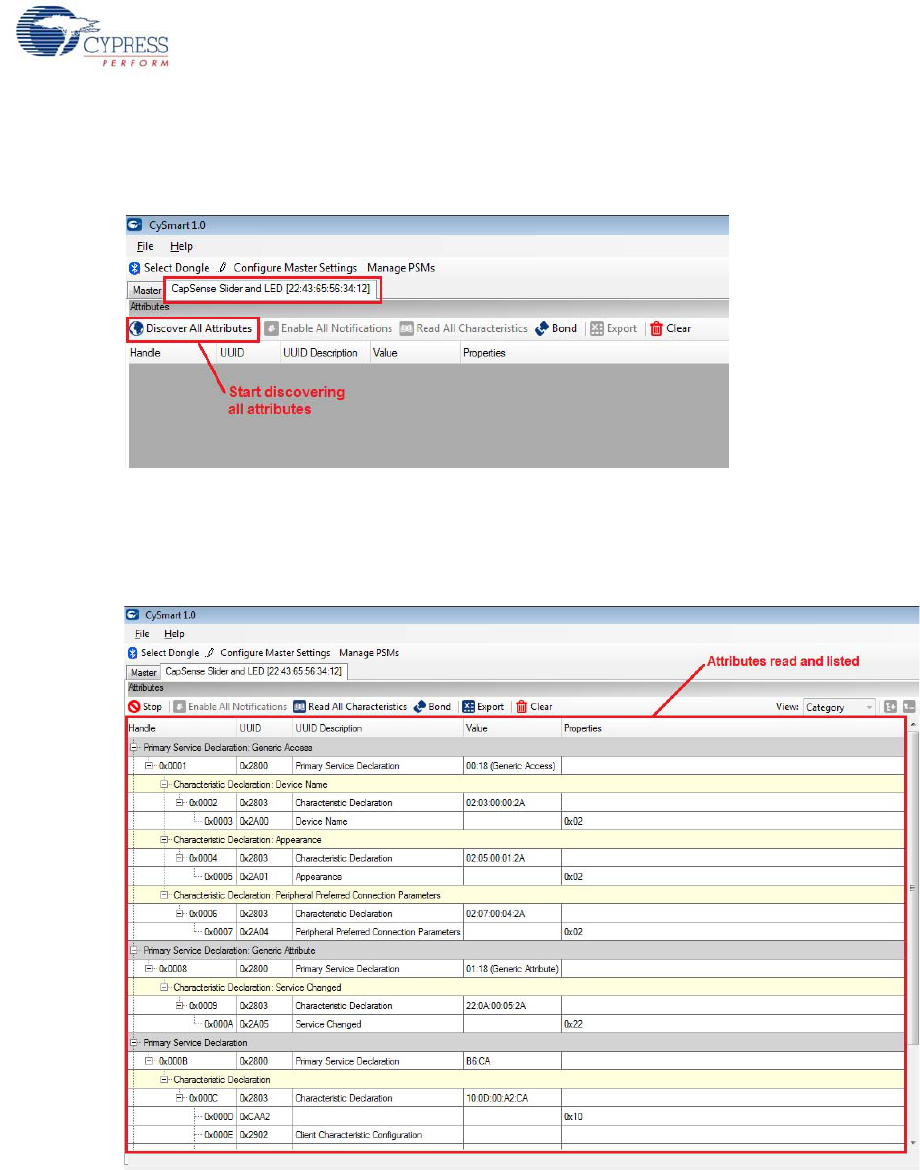Image resolution: width=920 pixels, height=1170 pixels.
Task: Click Manage PSMs in upper window
Action: click(x=401, y=268)
